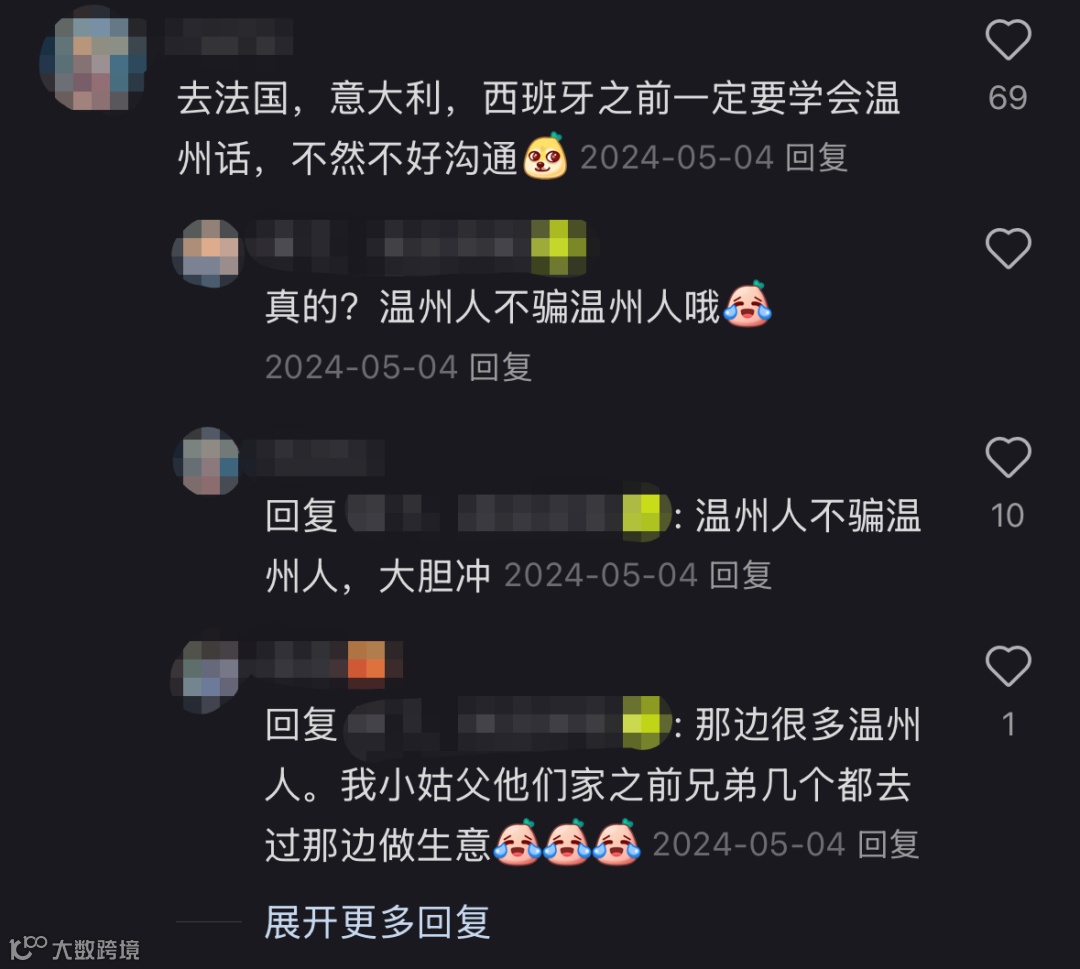Expand more replies via 展开更多回复
Viewport: 1080px width, 969px height.
point(377,921)
